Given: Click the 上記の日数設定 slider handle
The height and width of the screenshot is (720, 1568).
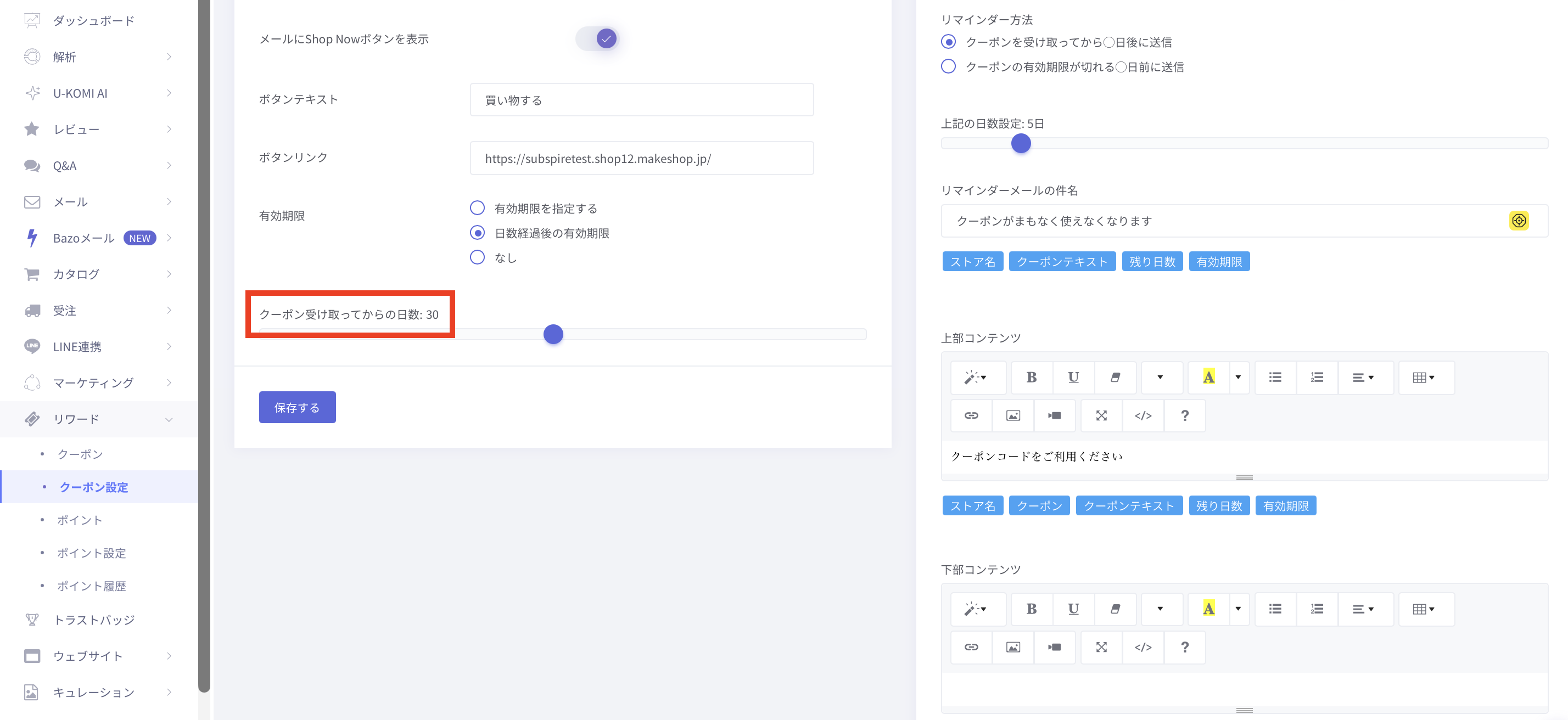Looking at the screenshot, I should tap(1021, 144).
